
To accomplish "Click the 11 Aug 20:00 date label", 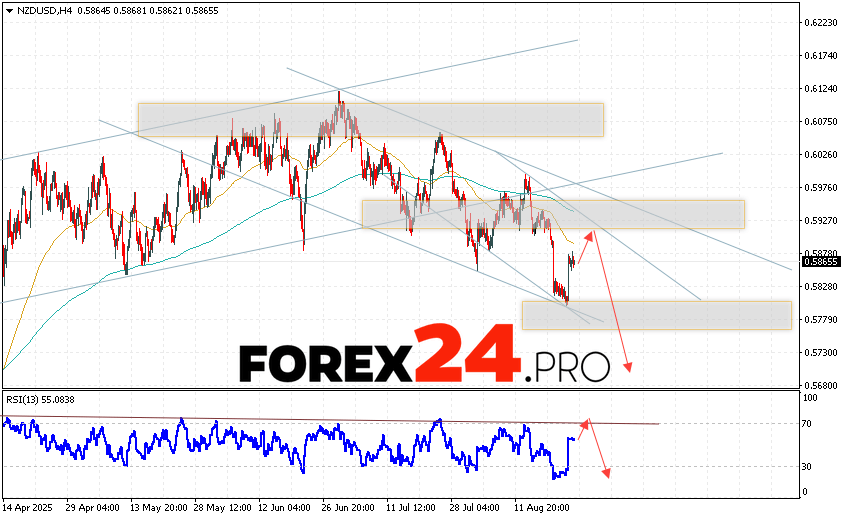I will click(540, 508).
